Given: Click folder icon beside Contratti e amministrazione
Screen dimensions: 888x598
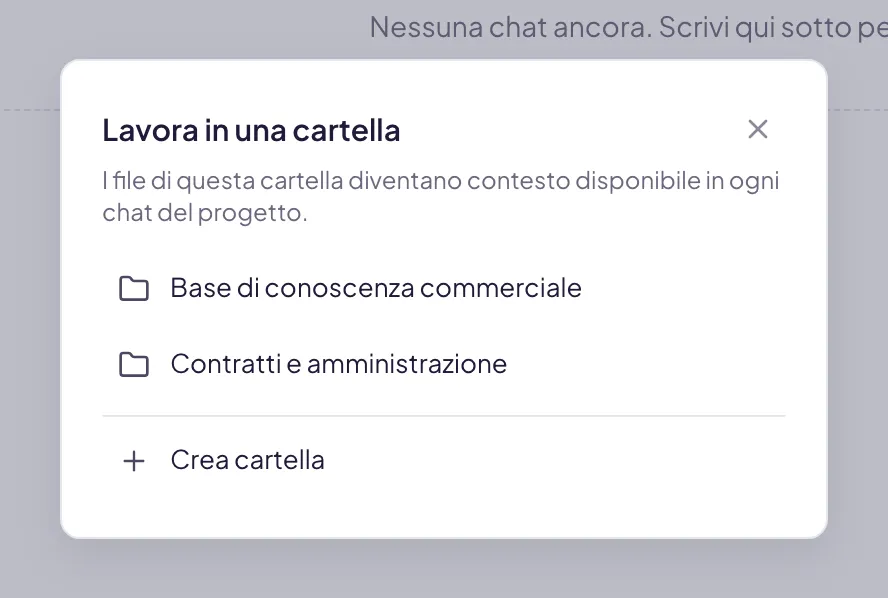Looking at the screenshot, I should point(134,364).
